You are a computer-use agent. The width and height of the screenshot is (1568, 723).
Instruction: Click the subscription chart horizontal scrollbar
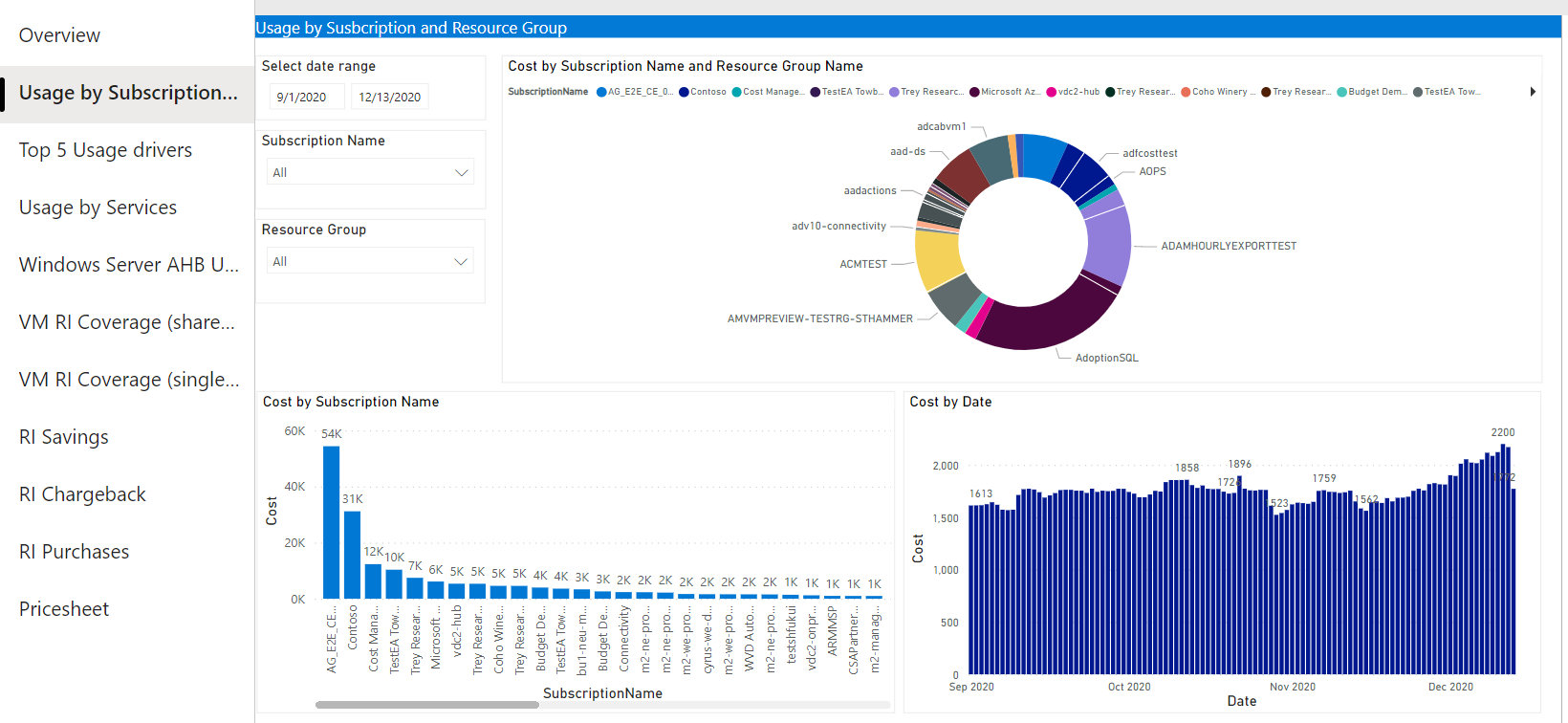tap(427, 705)
